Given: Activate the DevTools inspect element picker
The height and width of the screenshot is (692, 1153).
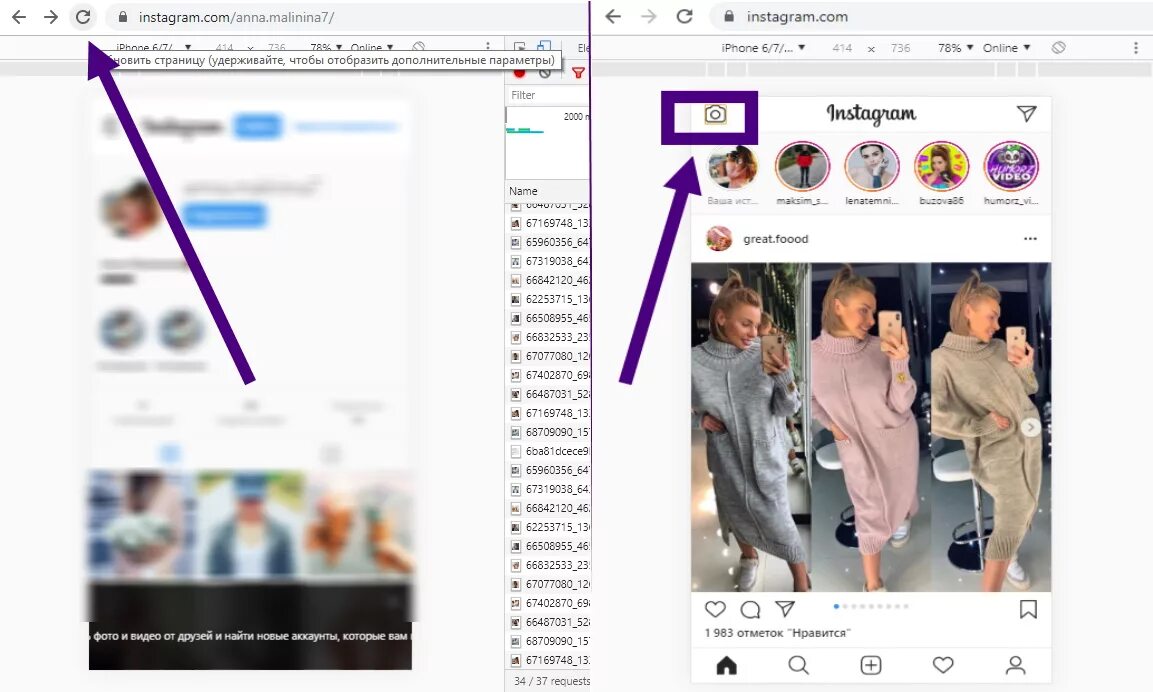Looking at the screenshot, I should 519,48.
